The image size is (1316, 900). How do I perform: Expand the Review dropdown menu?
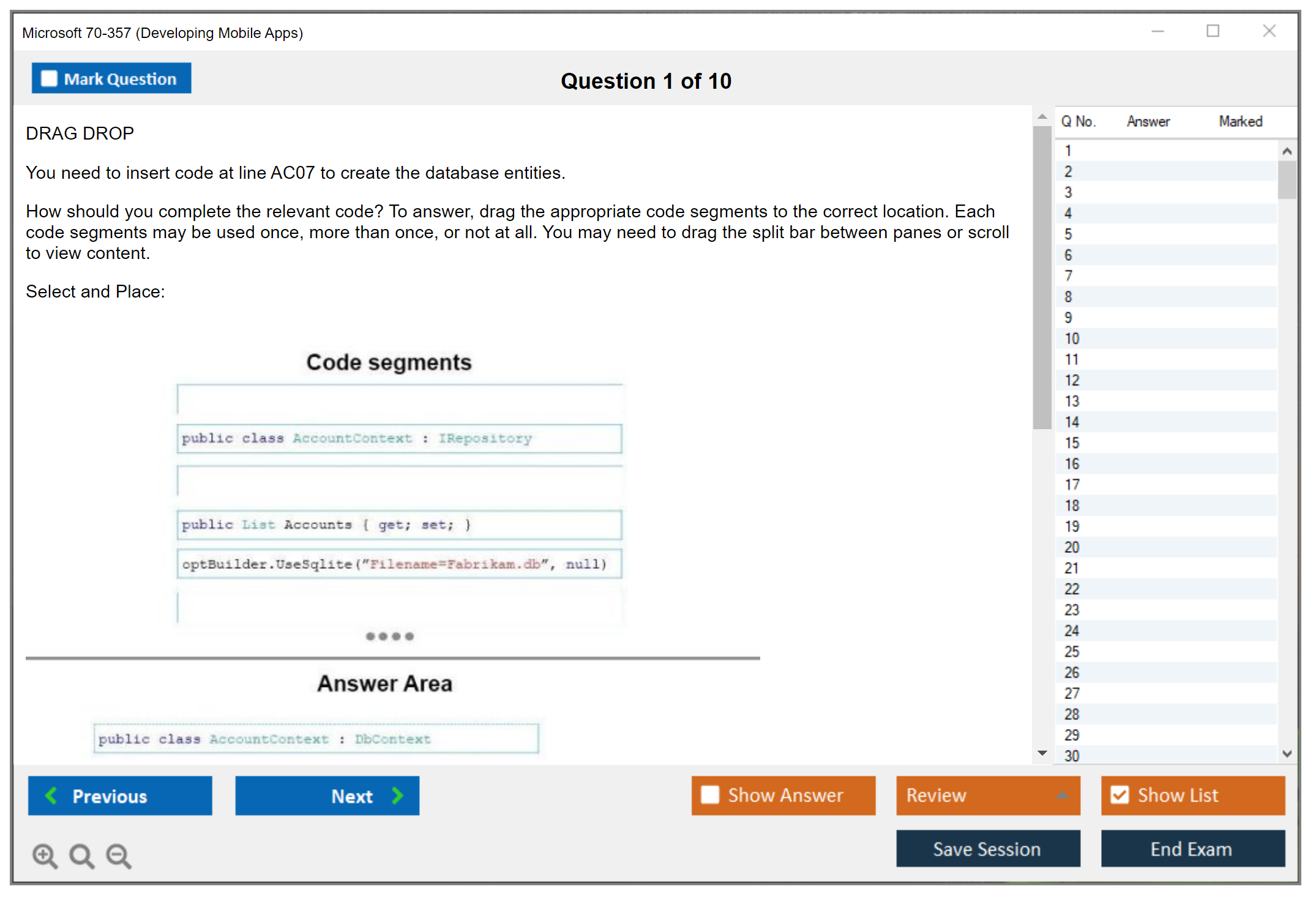1062,795
